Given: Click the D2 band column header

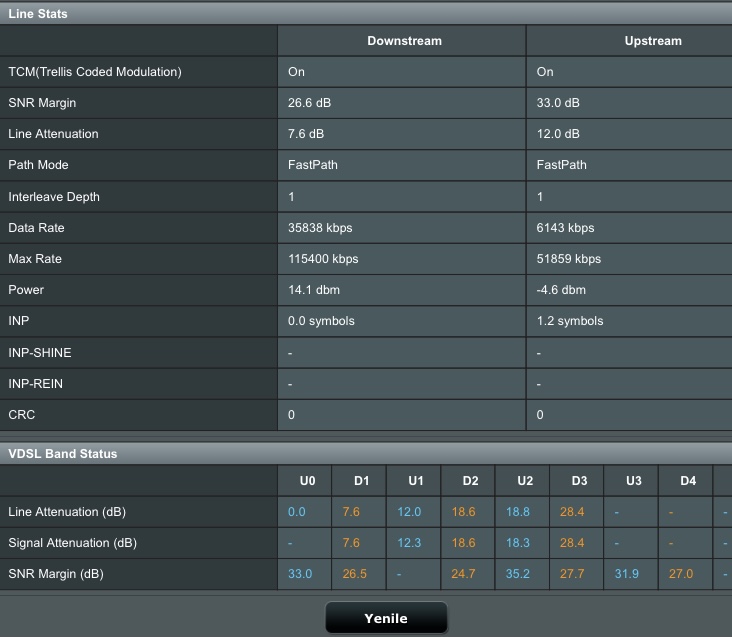Looking at the screenshot, I should (x=470, y=481).
